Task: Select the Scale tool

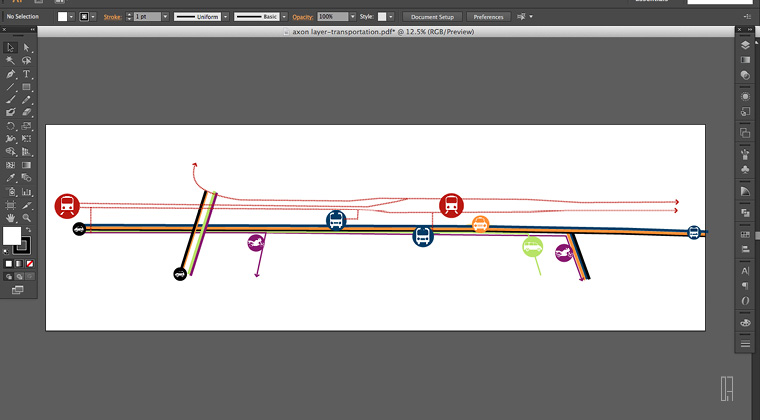Action: [27, 126]
